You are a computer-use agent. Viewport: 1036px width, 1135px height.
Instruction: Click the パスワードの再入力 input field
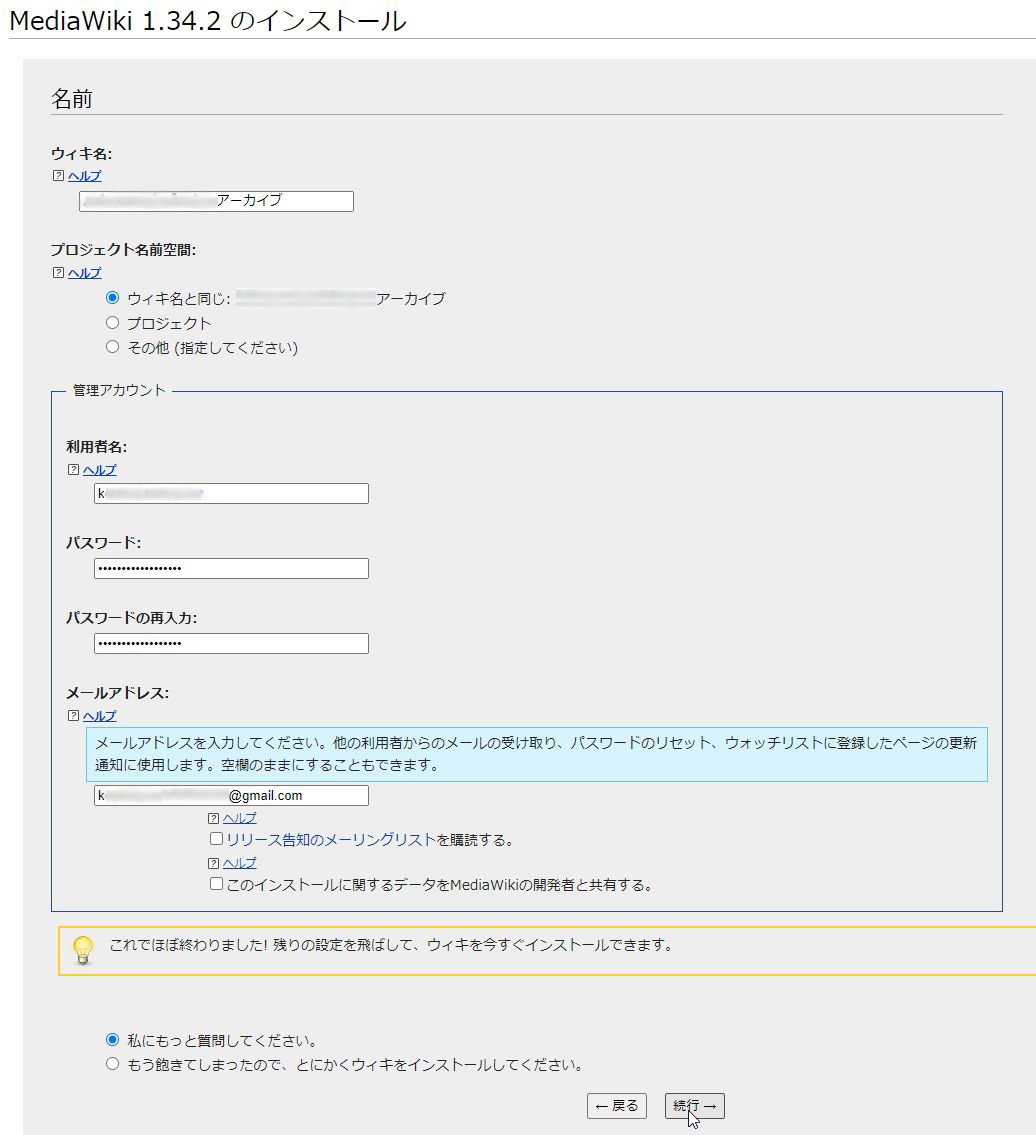pyautogui.click(x=231, y=643)
